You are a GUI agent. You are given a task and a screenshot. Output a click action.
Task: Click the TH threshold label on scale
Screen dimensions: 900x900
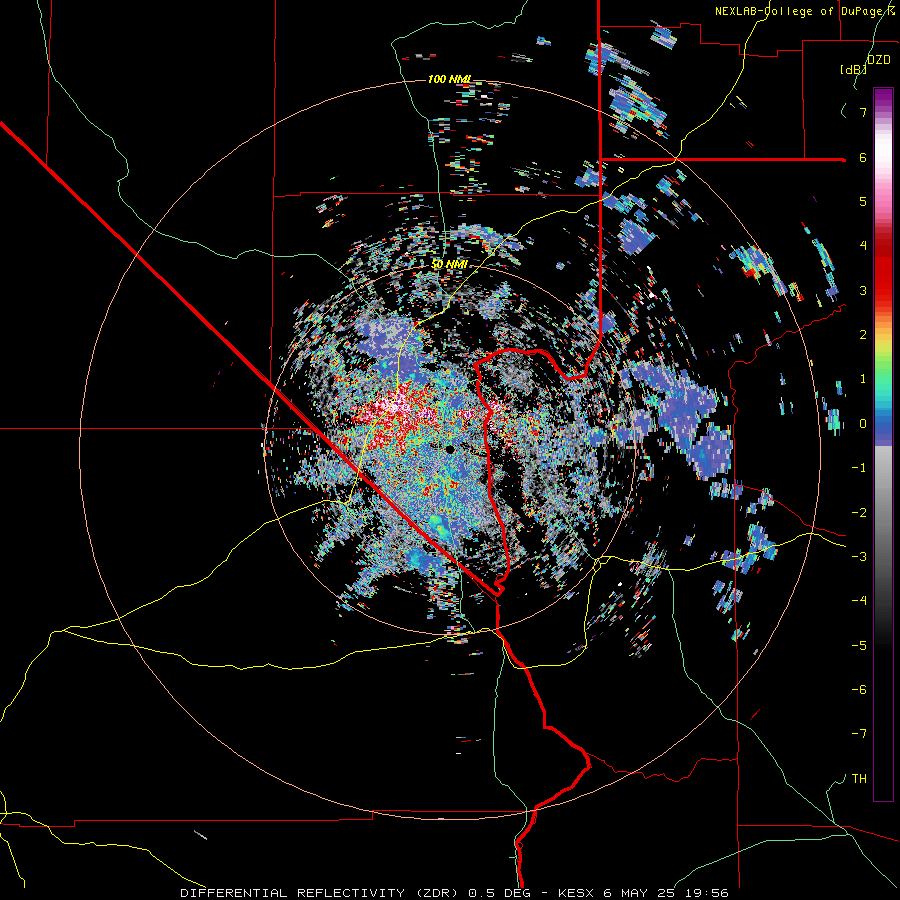click(859, 779)
